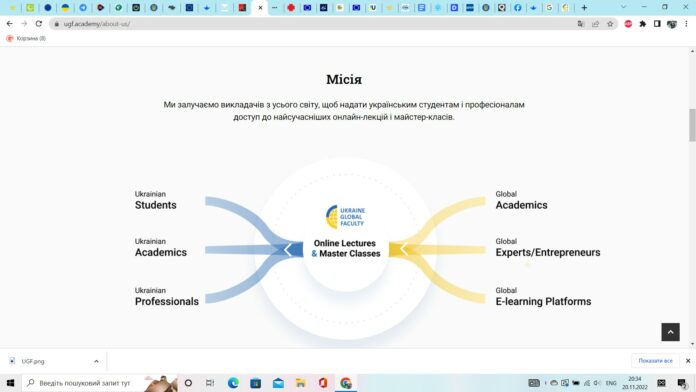Switch to the Telegram tab

tap(83, 8)
